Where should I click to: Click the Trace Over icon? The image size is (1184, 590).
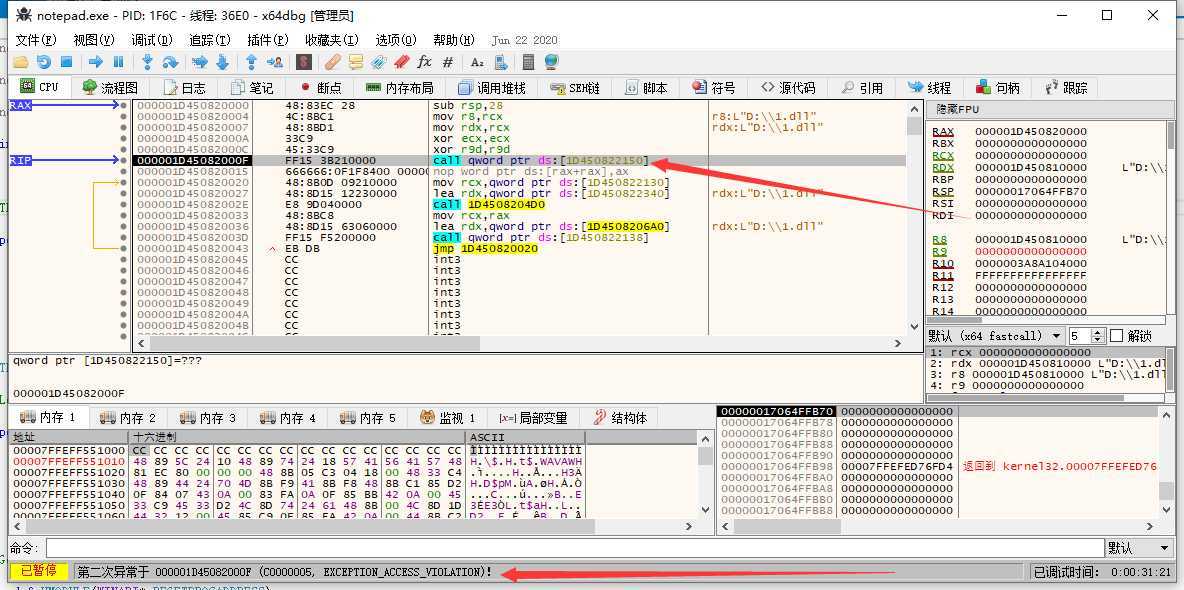[x=223, y=63]
